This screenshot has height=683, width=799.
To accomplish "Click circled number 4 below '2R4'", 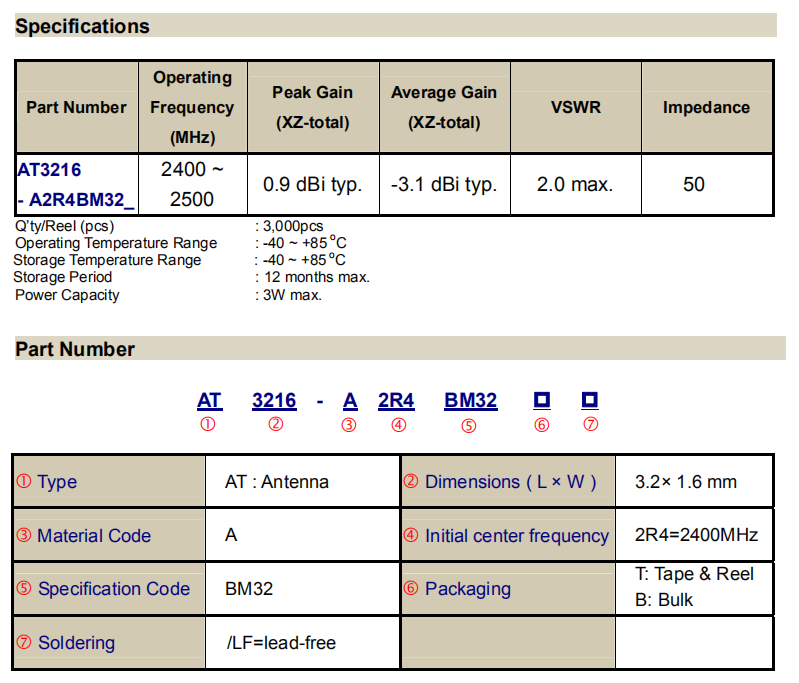I will 399,425.
